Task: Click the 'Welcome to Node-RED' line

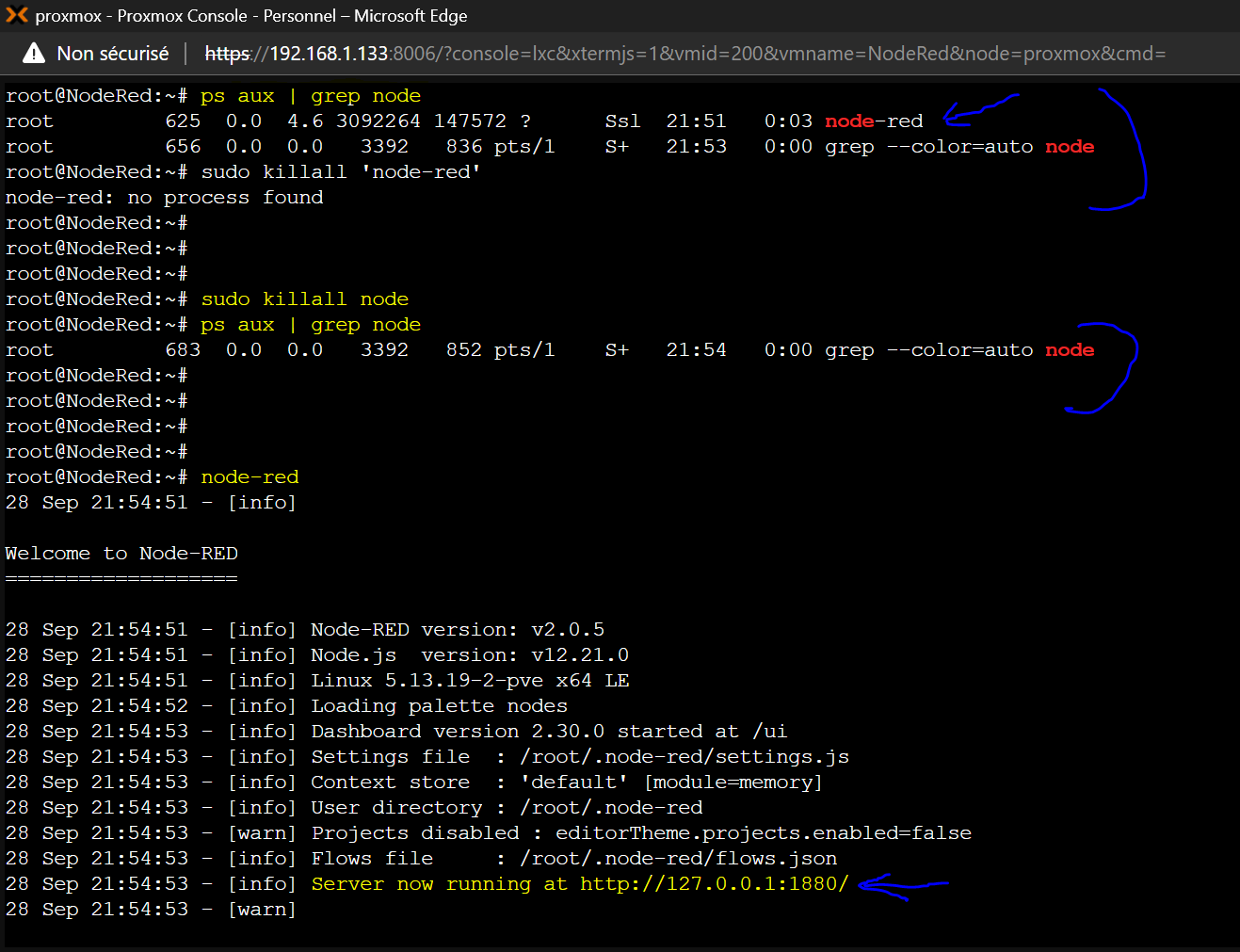Action: pyautogui.click(x=121, y=554)
